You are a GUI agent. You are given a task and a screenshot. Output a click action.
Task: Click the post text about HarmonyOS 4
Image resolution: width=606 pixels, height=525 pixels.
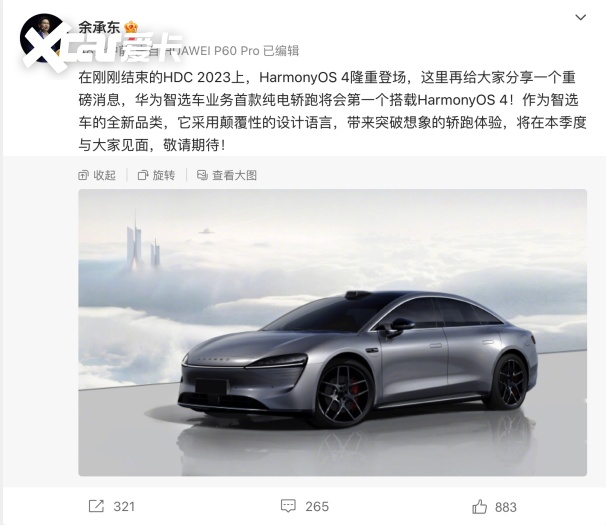tap(332, 111)
